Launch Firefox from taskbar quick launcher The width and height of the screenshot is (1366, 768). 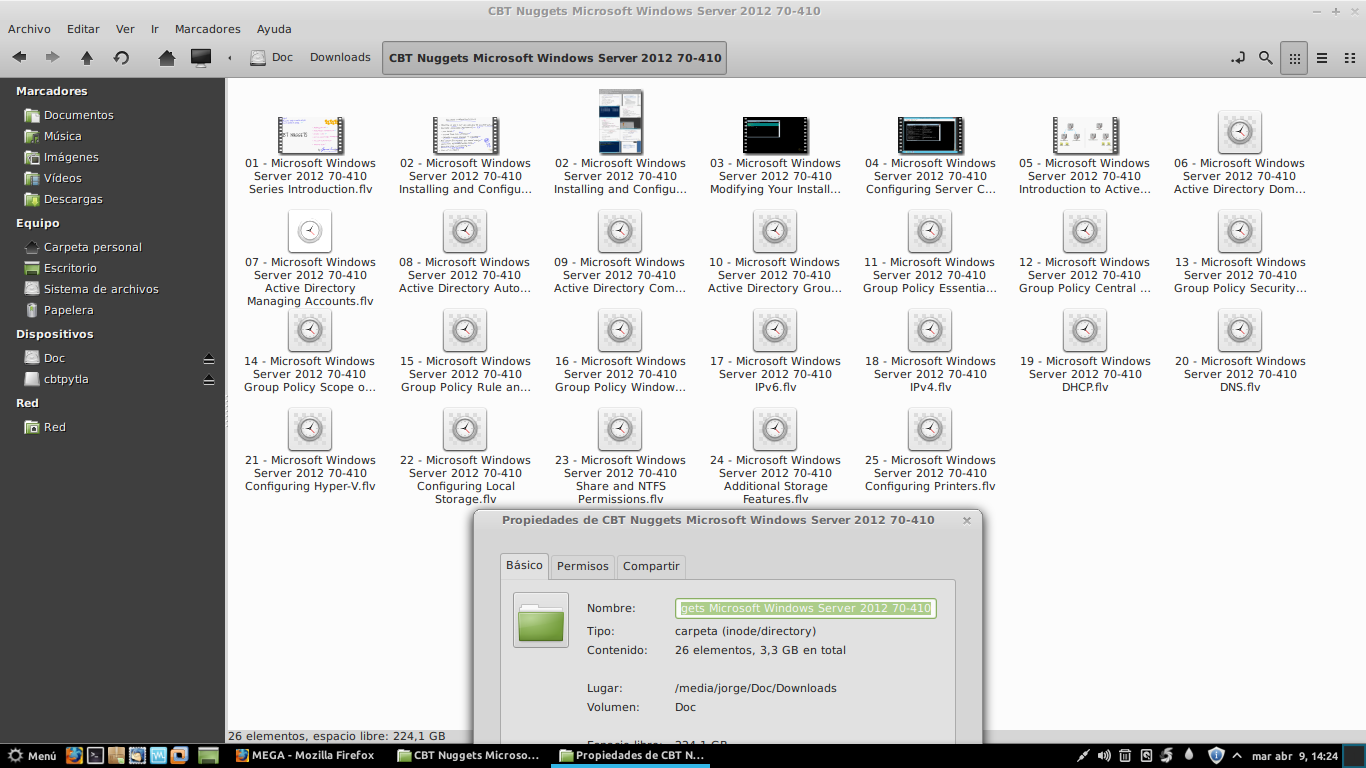click(74, 756)
